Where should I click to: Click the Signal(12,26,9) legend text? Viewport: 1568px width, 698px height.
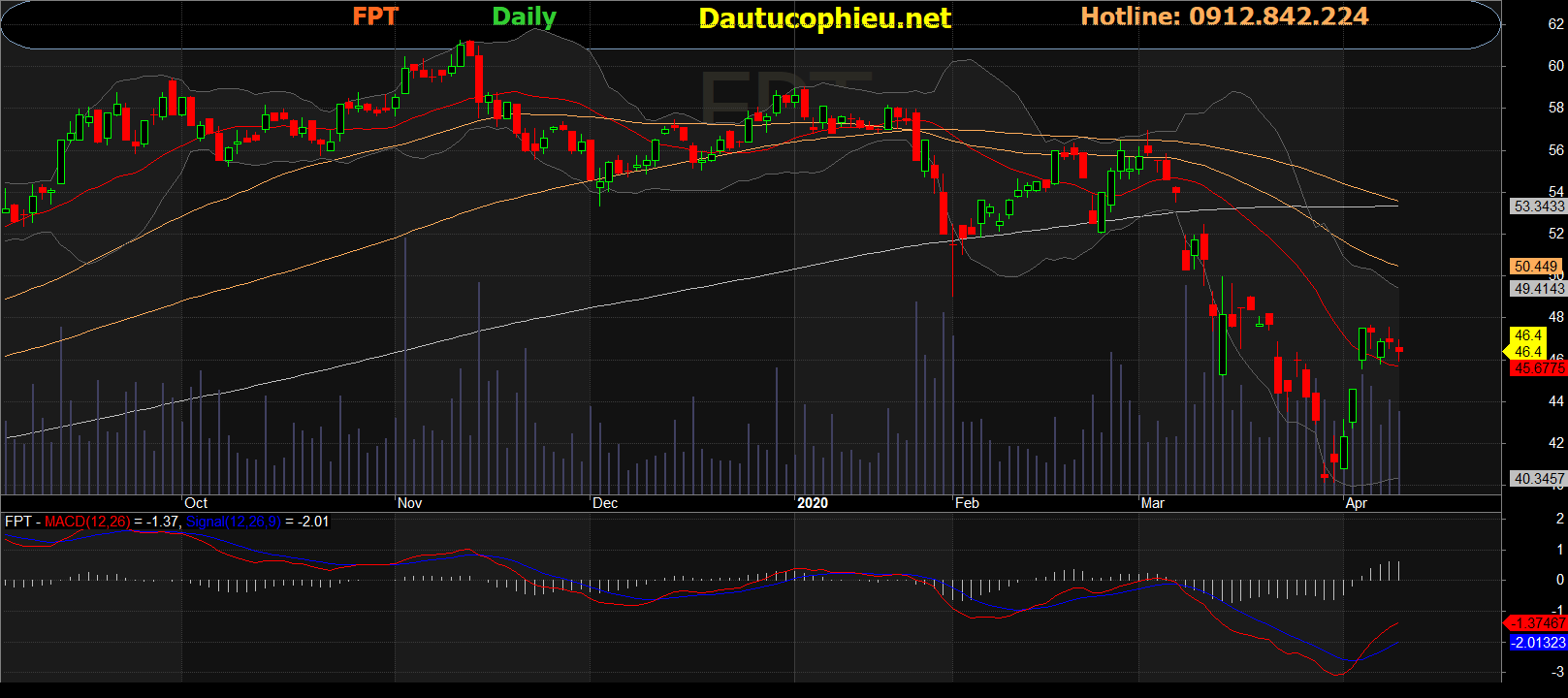click(234, 522)
